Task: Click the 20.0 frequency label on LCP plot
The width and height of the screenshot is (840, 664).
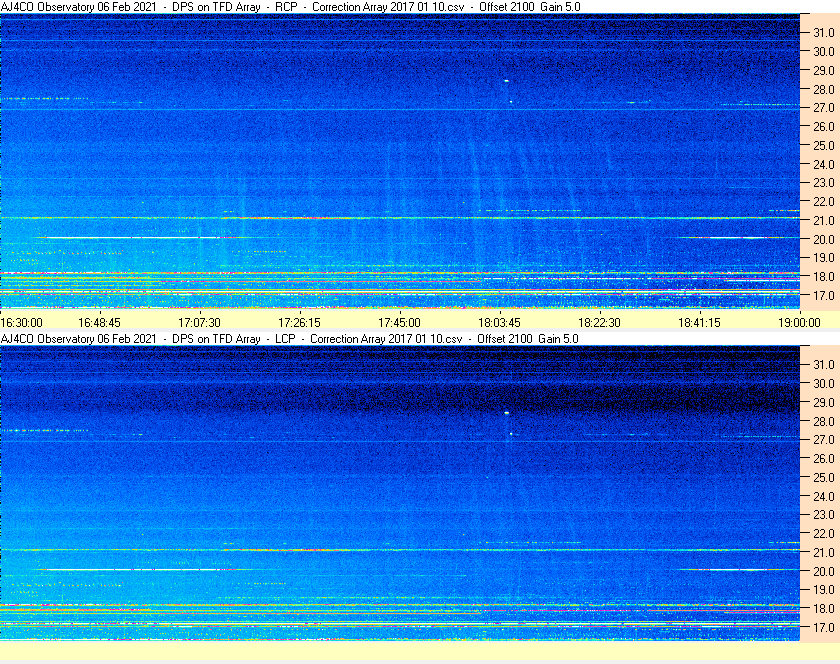Action: click(824, 571)
